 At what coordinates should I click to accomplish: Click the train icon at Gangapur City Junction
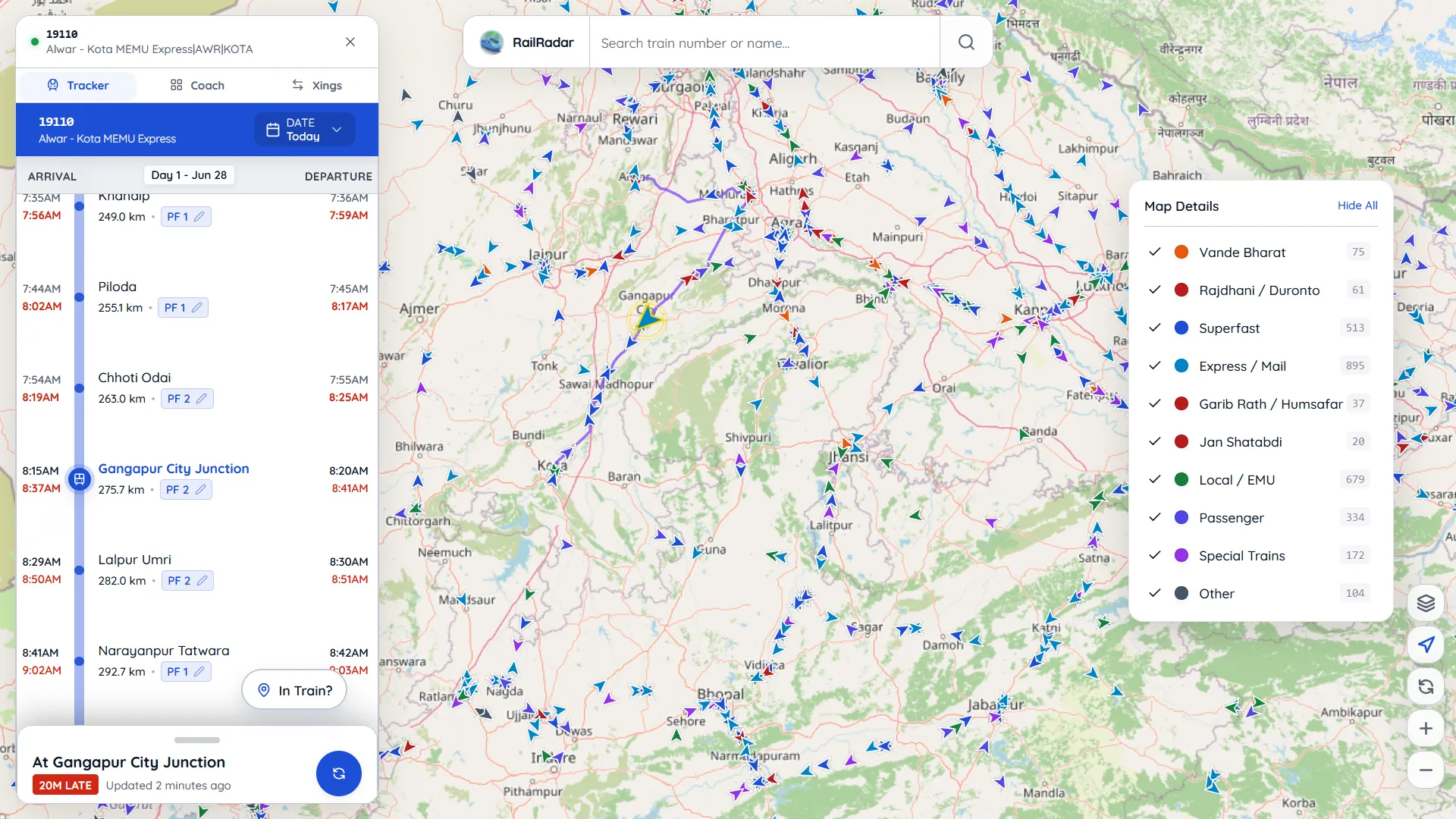pyautogui.click(x=80, y=479)
